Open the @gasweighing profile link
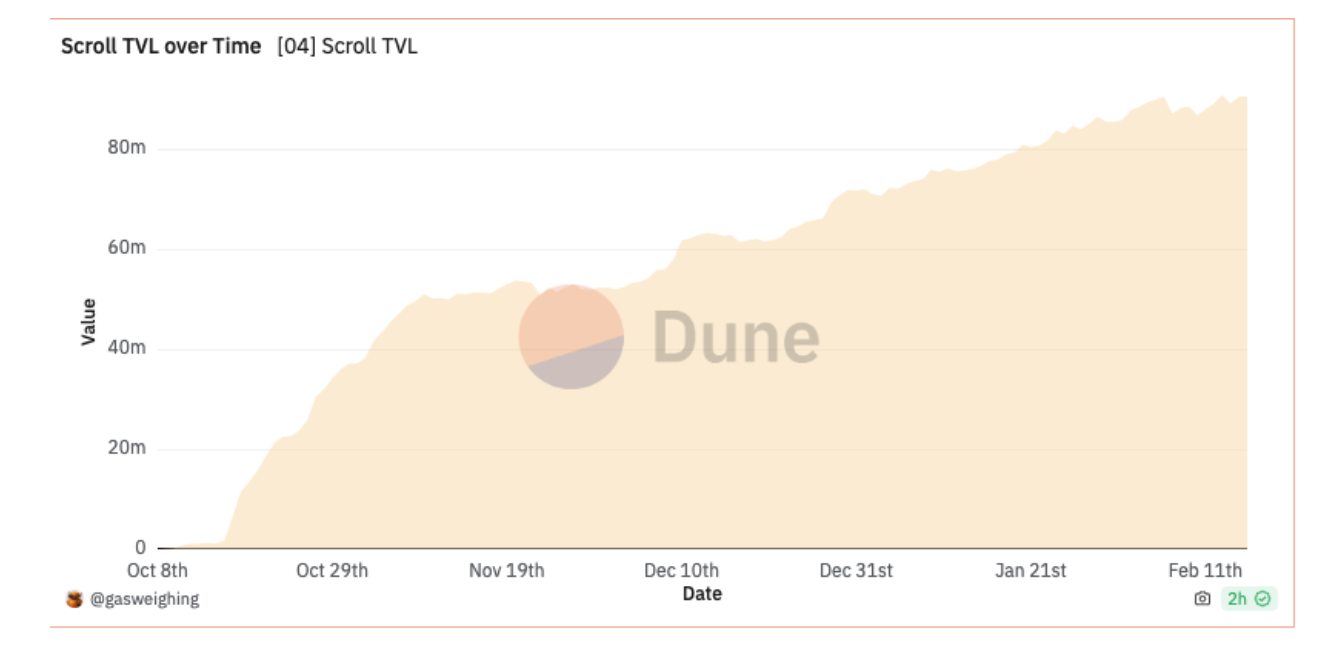 click(x=145, y=600)
